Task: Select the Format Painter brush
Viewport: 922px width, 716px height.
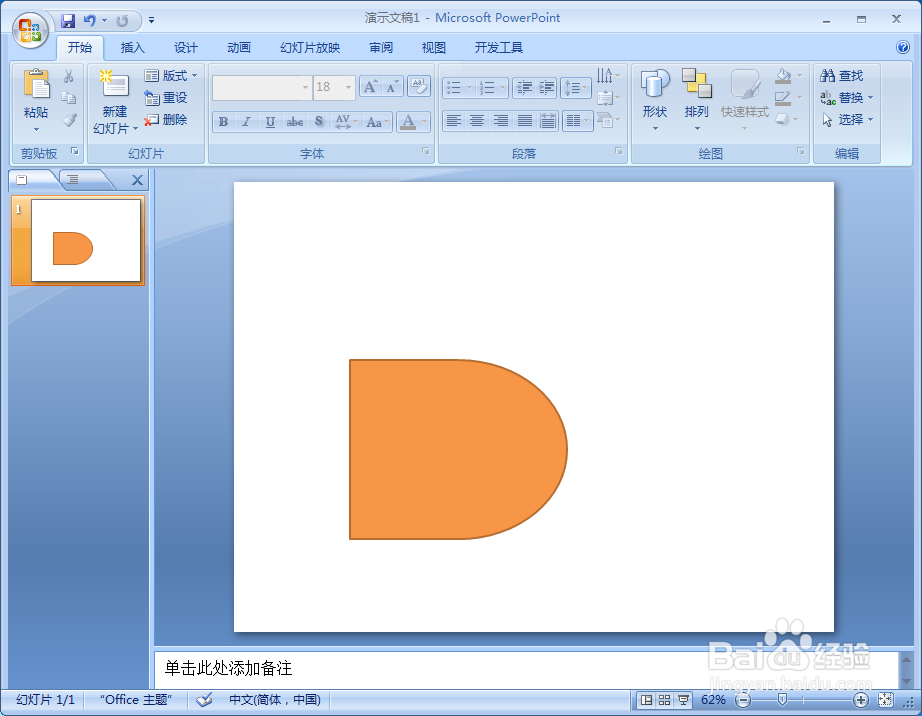Action: [69, 120]
